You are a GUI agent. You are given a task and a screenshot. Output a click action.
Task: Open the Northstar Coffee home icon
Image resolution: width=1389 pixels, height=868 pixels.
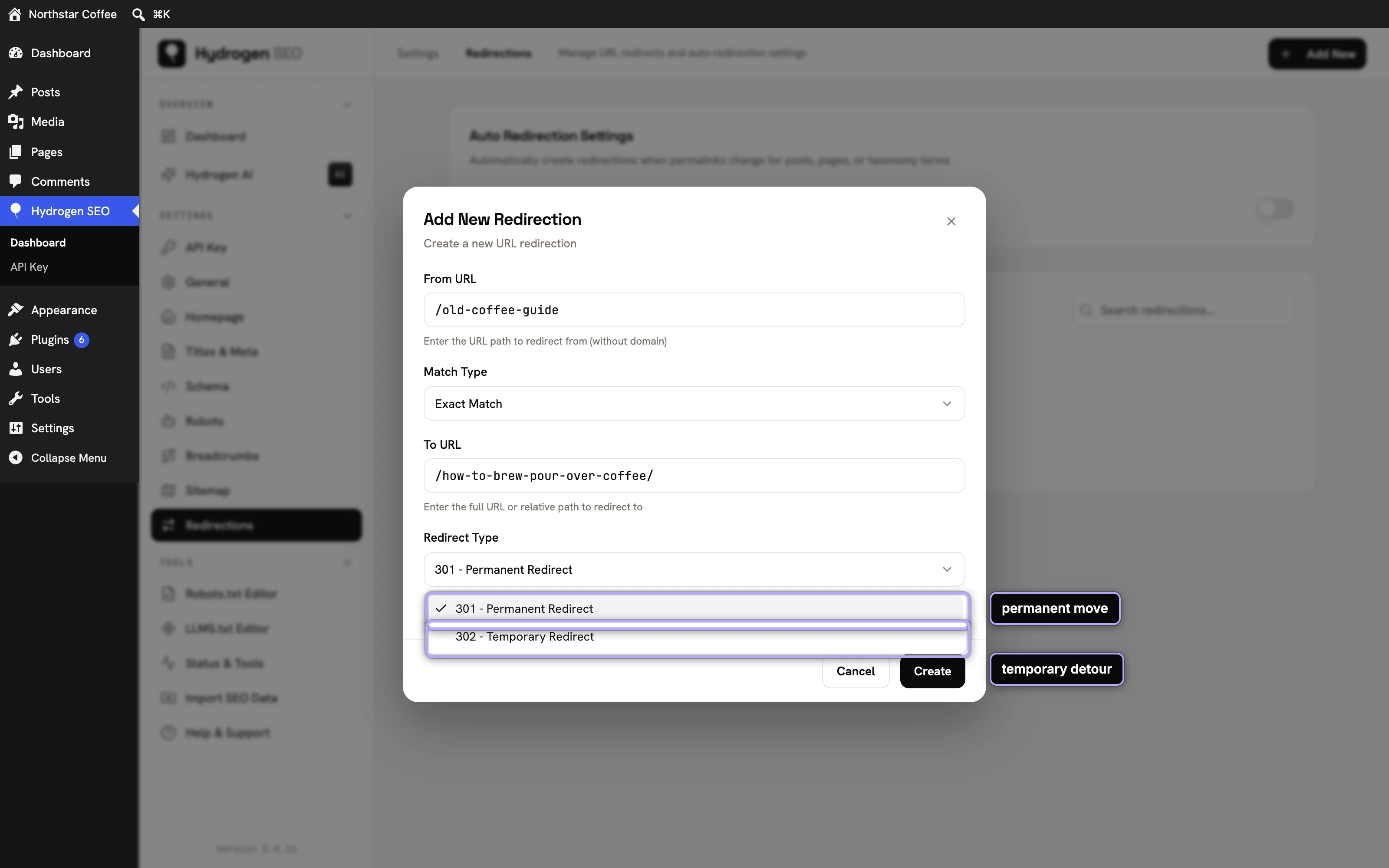click(x=15, y=14)
